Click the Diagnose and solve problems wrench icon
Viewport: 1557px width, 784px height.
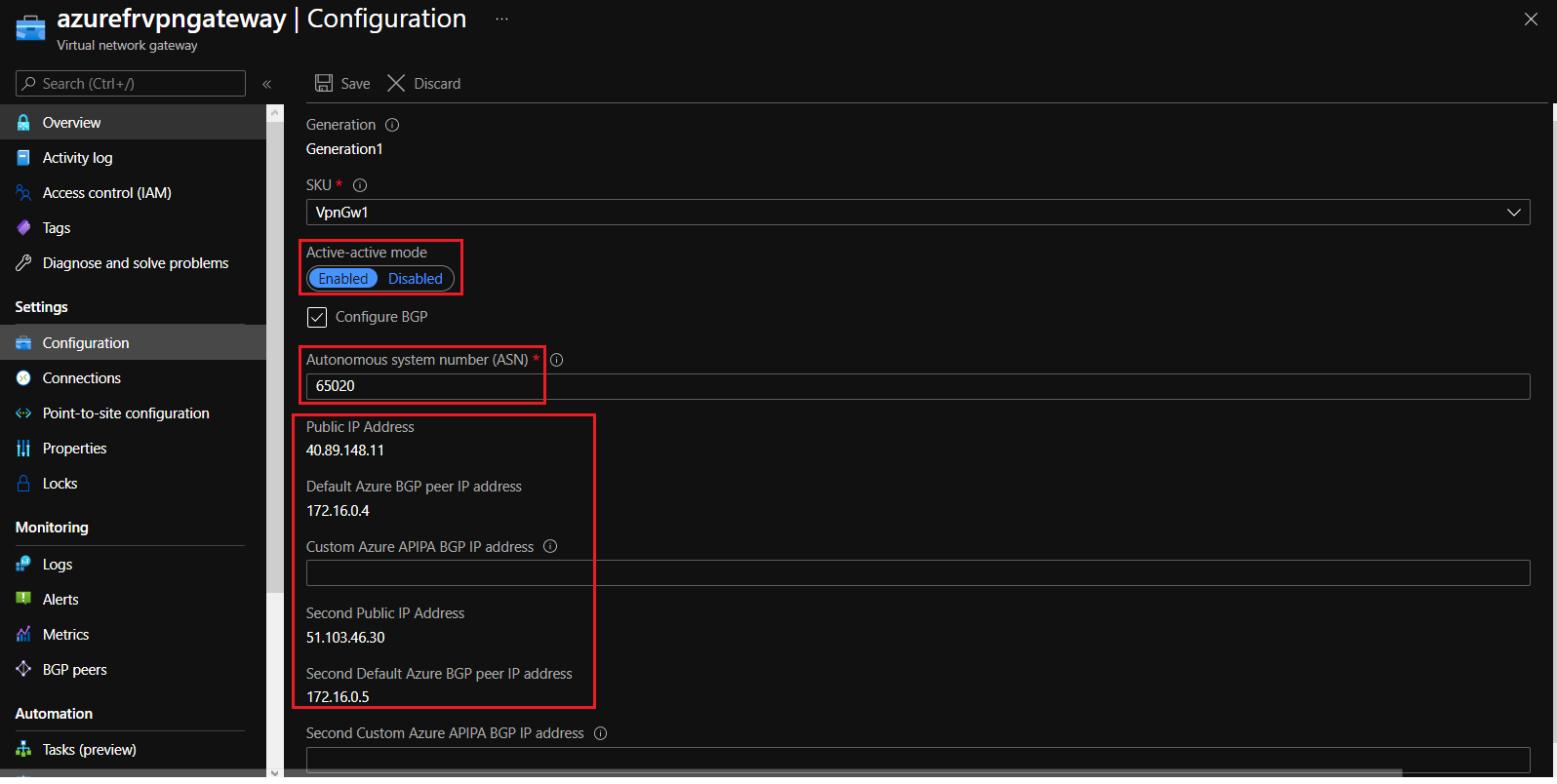[23, 263]
